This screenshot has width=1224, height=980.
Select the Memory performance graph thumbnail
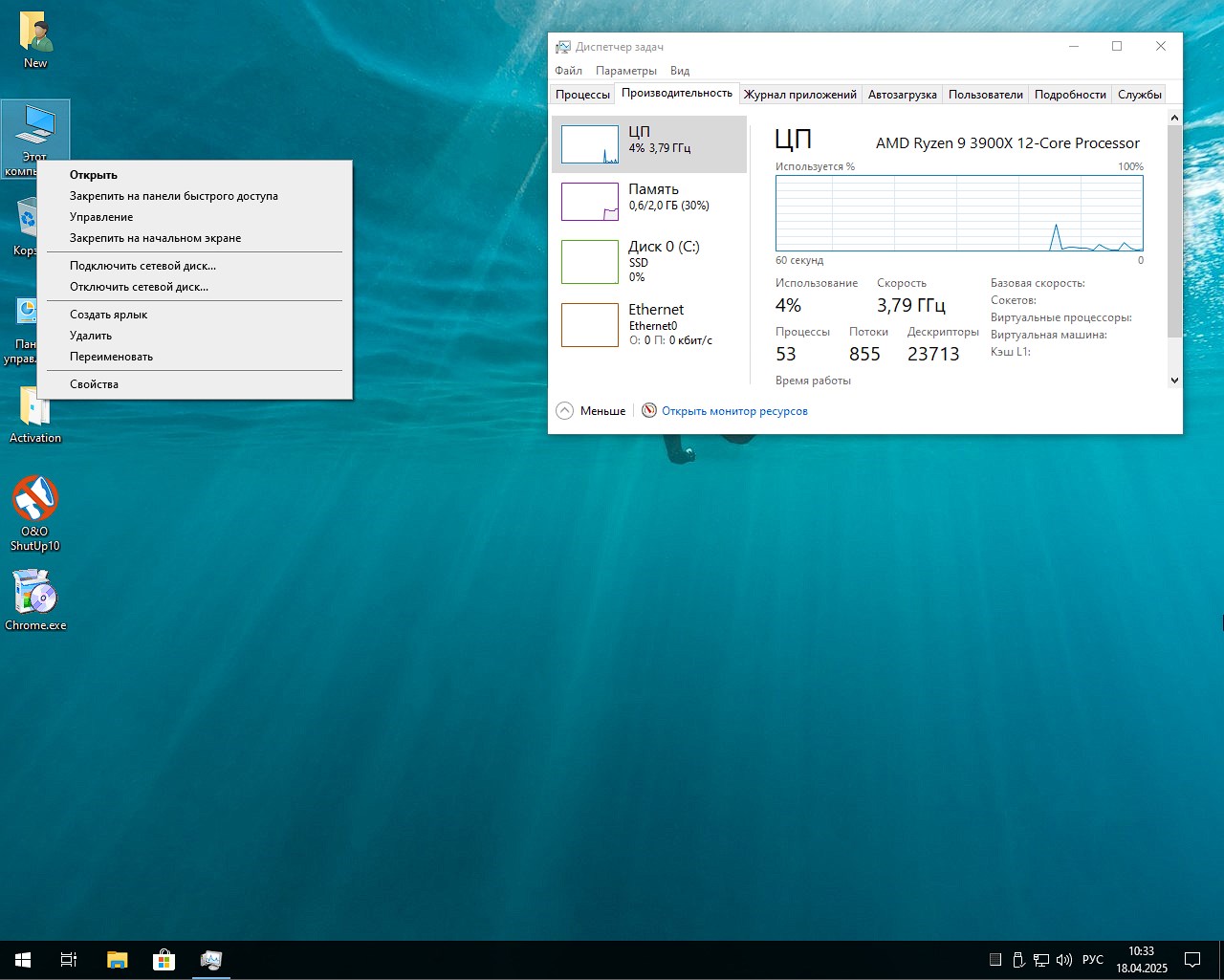590,202
